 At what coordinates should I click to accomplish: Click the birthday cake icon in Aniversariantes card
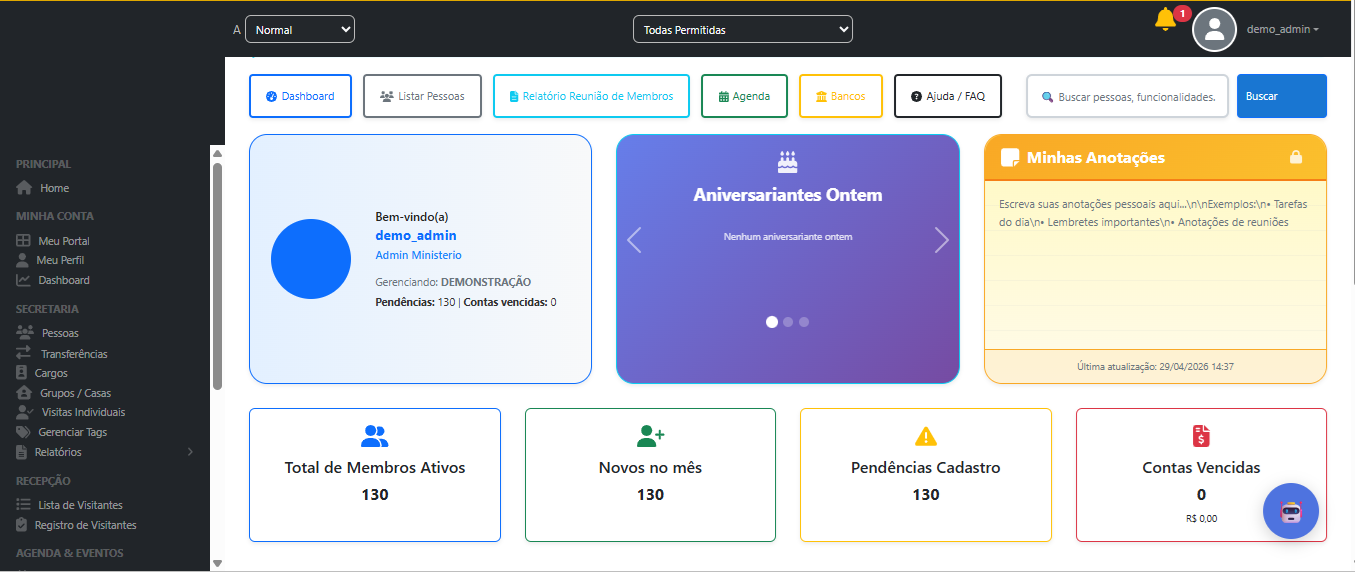point(788,161)
